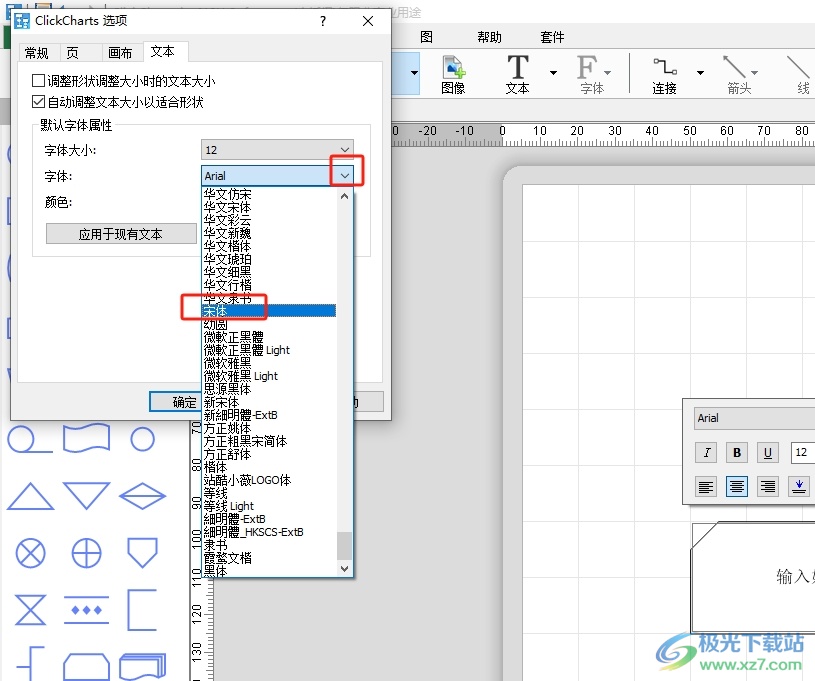
Task: Collapse the font name dropdown arrow
Action: click(345, 176)
